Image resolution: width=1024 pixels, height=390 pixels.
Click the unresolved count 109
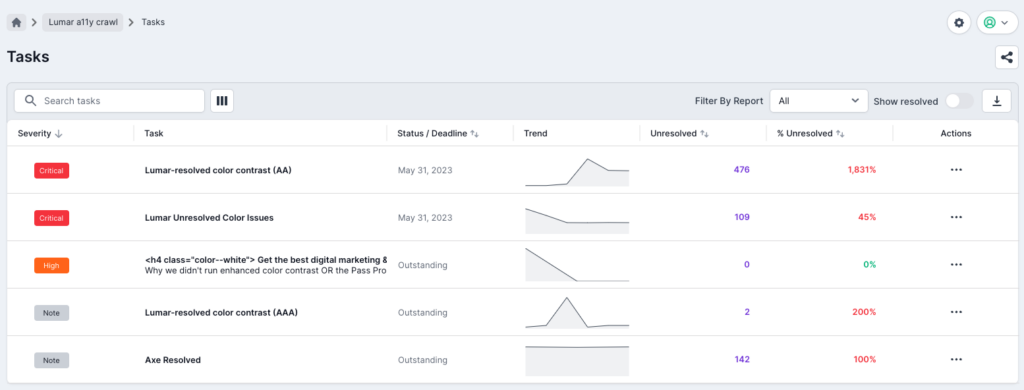[742, 218]
